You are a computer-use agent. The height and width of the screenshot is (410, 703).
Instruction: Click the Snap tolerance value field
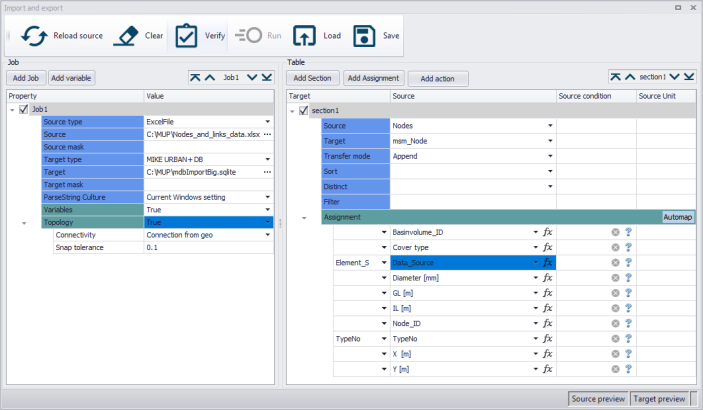[x=208, y=247]
